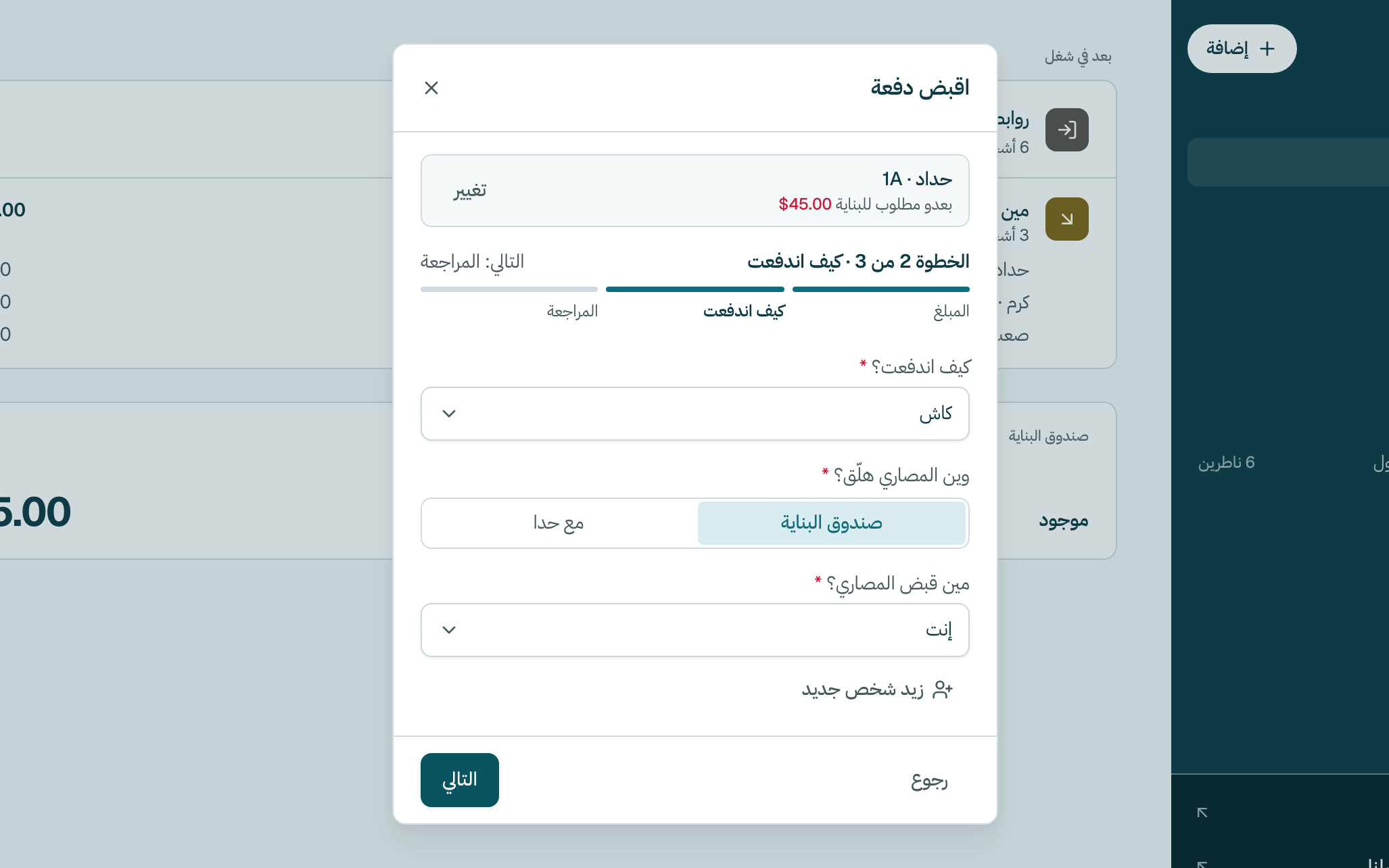Click the first progress bar segment المبلغ
This screenshot has height=868, width=1389.
[x=881, y=289]
